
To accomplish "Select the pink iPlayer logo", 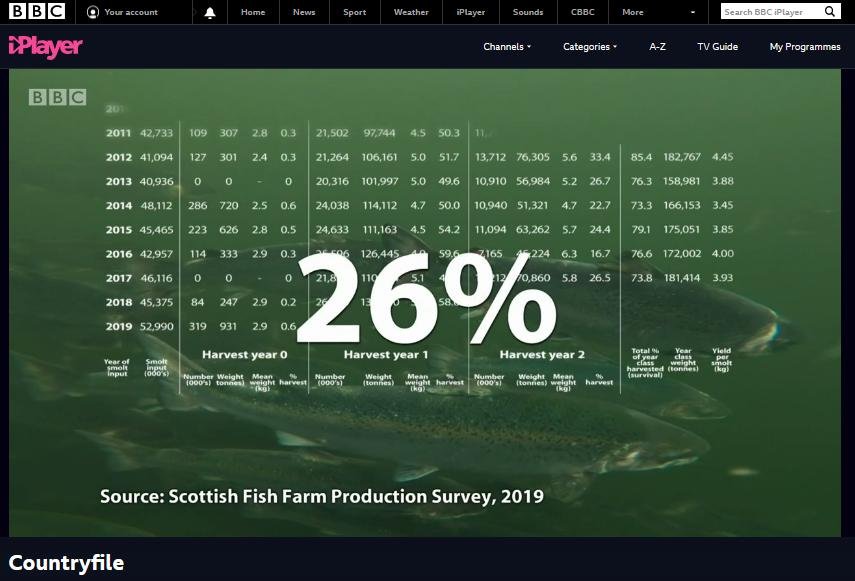I will click(x=45, y=46).
